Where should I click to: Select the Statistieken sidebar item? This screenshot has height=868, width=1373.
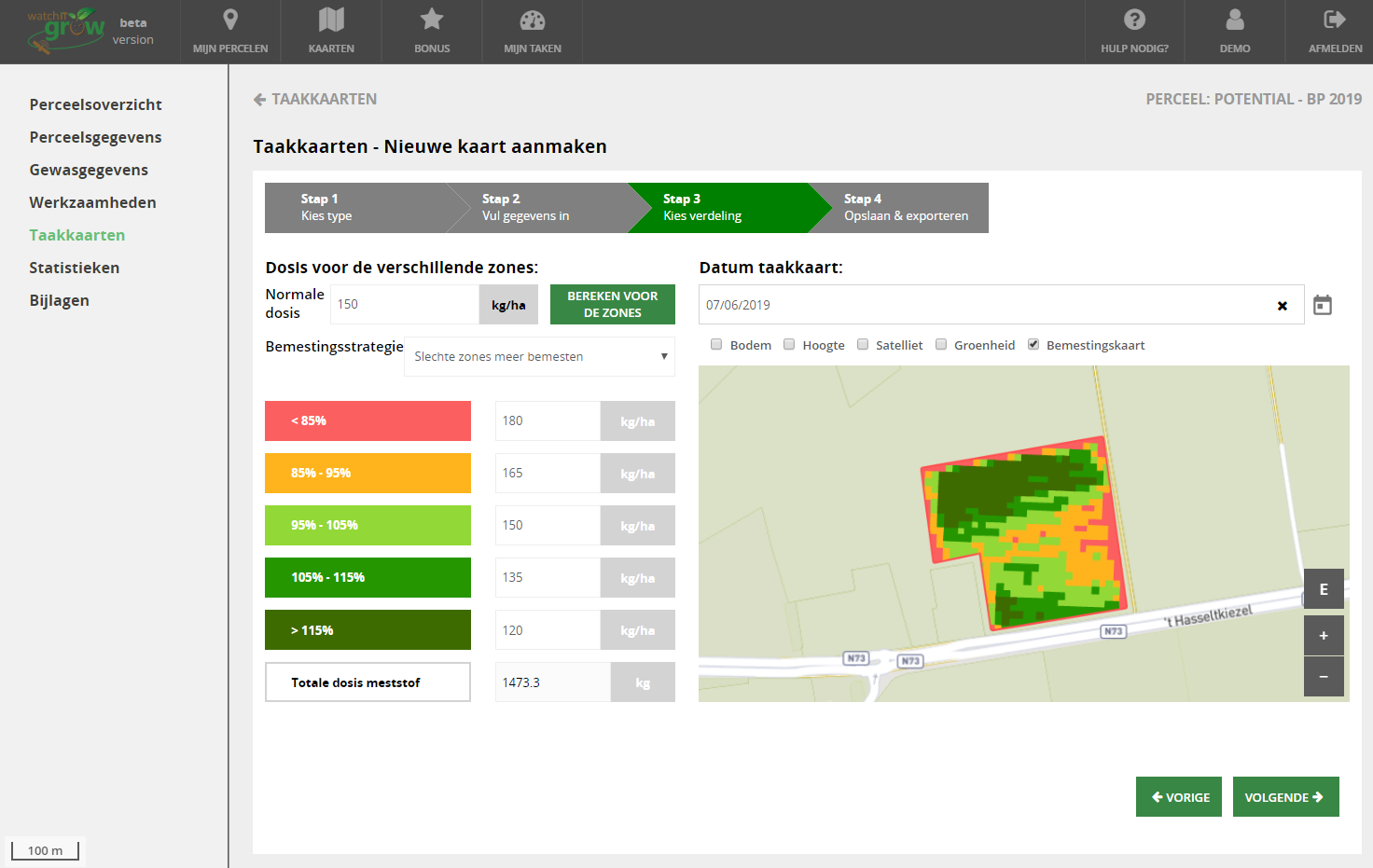75,268
